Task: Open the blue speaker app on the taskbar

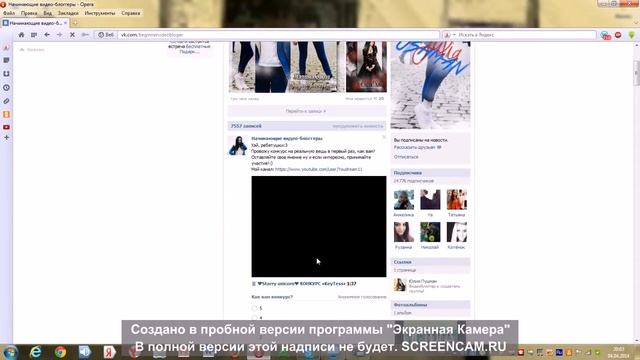Action: 85,352
